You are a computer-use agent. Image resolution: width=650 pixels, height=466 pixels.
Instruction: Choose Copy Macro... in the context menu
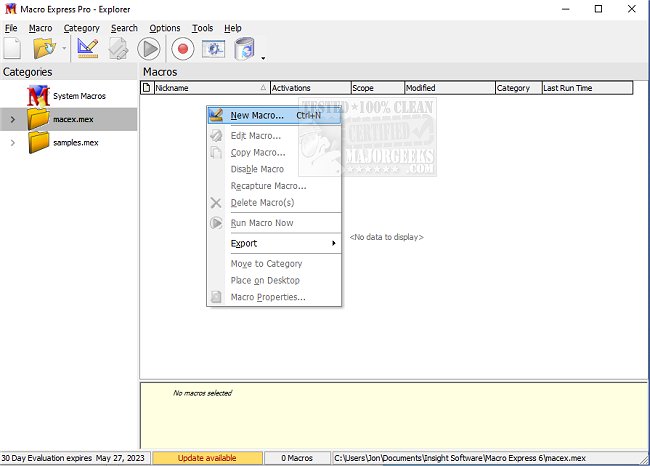[x=274, y=153]
